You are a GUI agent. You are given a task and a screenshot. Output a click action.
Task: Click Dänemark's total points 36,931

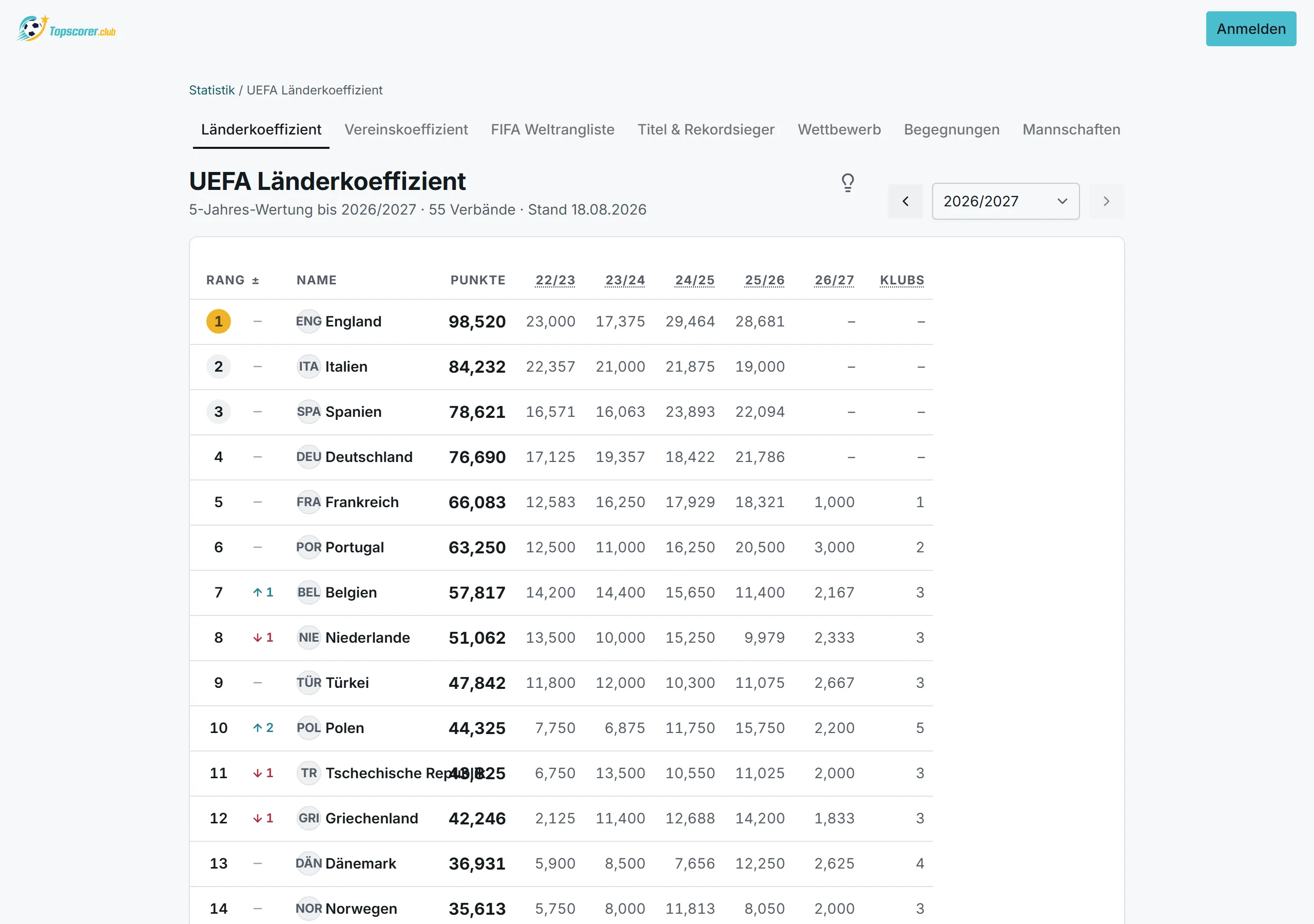pos(477,864)
